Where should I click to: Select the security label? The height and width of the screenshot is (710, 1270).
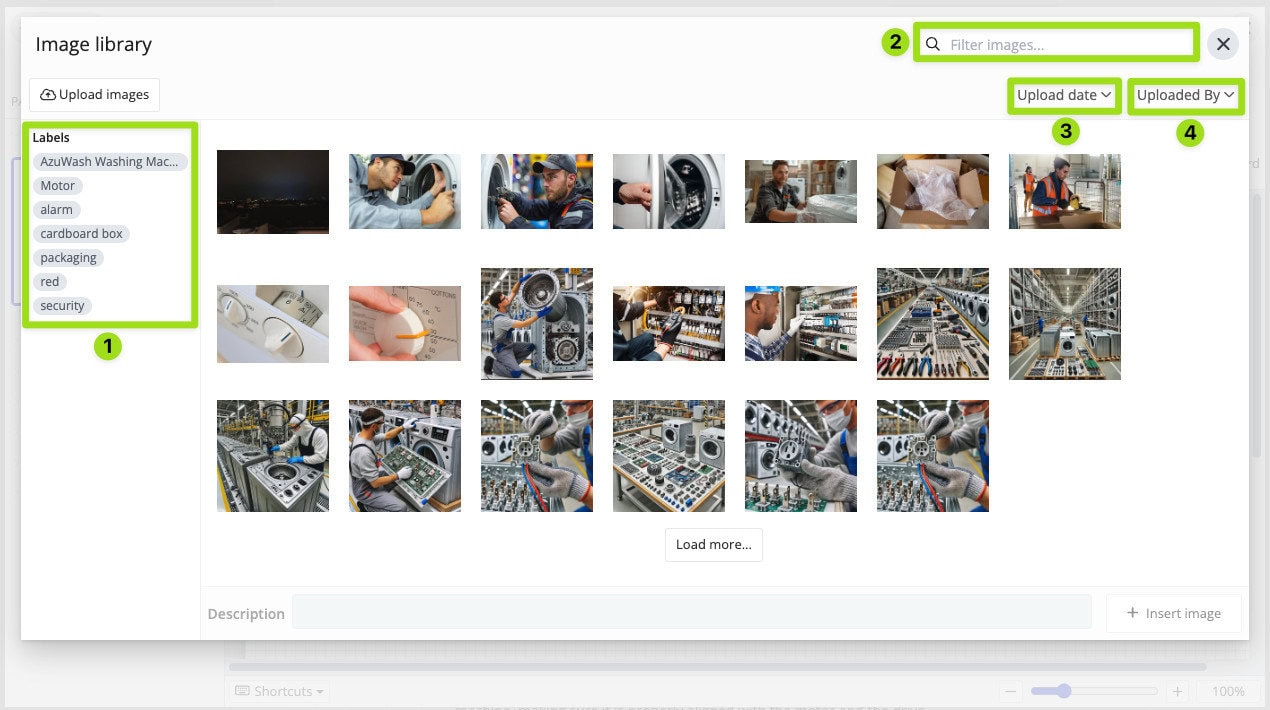(62, 305)
